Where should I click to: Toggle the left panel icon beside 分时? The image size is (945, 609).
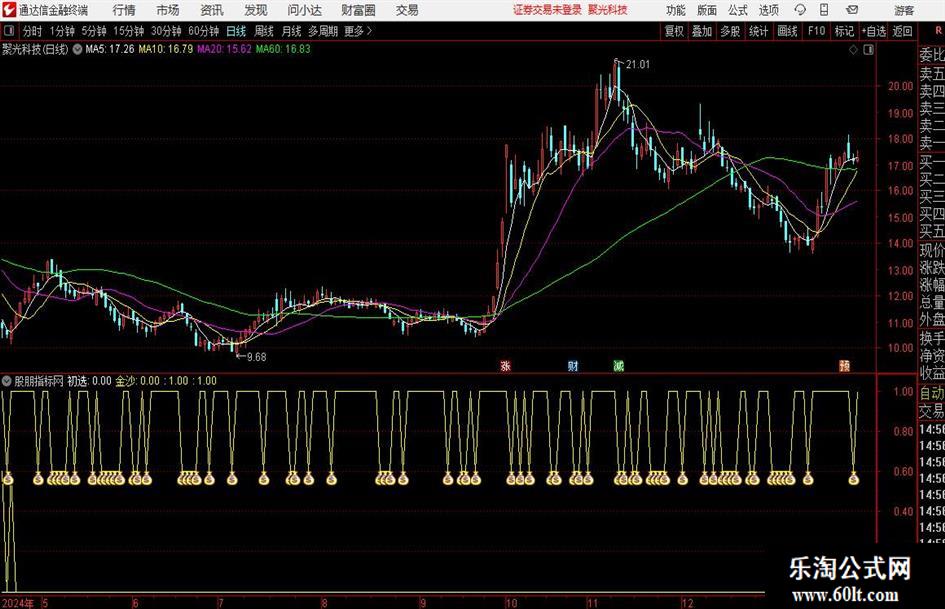tap(8, 31)
